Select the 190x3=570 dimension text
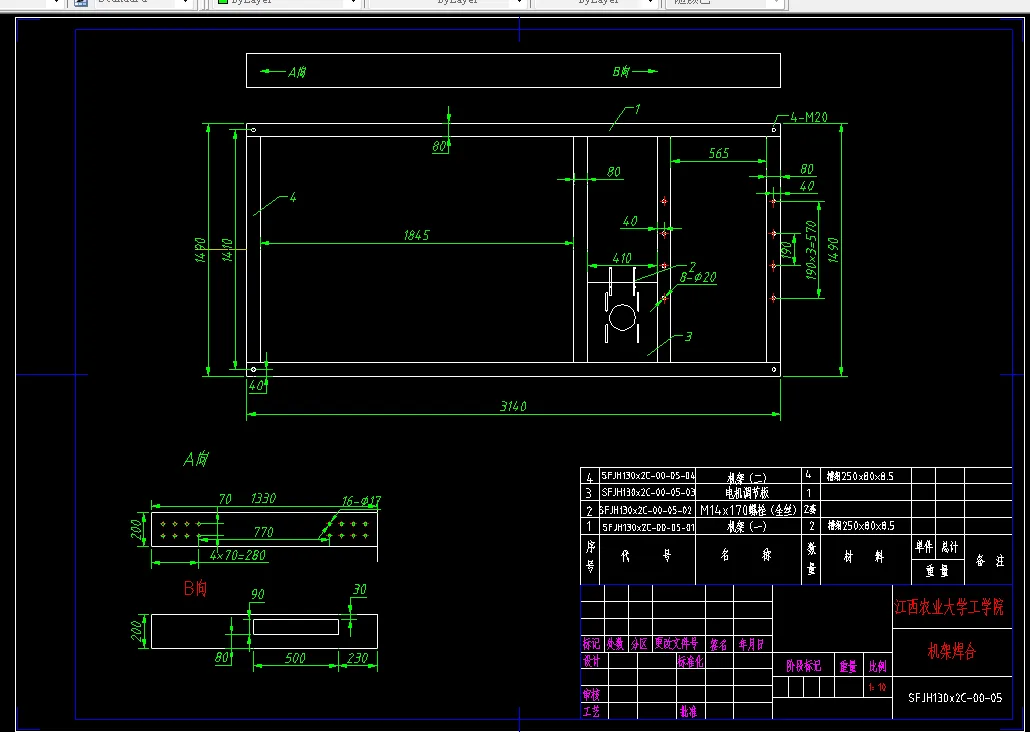The image size is (1030, 732). pos(812,250)
